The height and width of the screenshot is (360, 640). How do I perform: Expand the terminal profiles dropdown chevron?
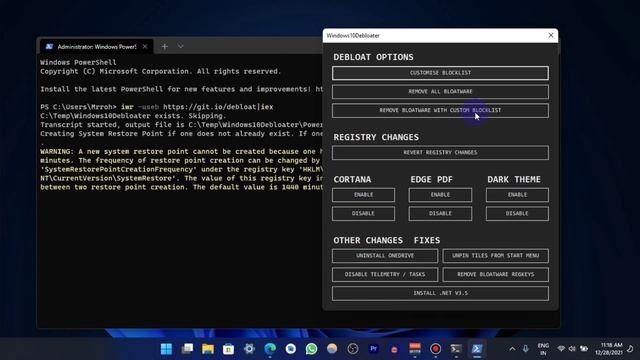point(180,47)
